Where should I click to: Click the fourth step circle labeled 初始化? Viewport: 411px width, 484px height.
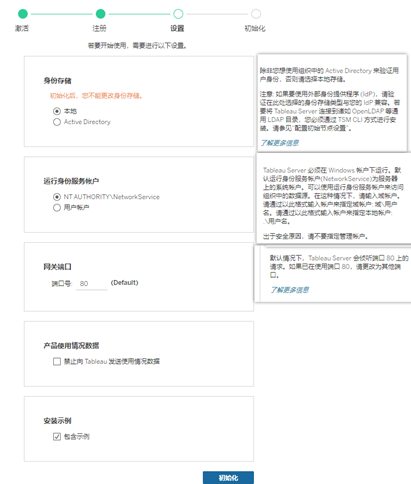pyautogui.click(x=256, y=14)
